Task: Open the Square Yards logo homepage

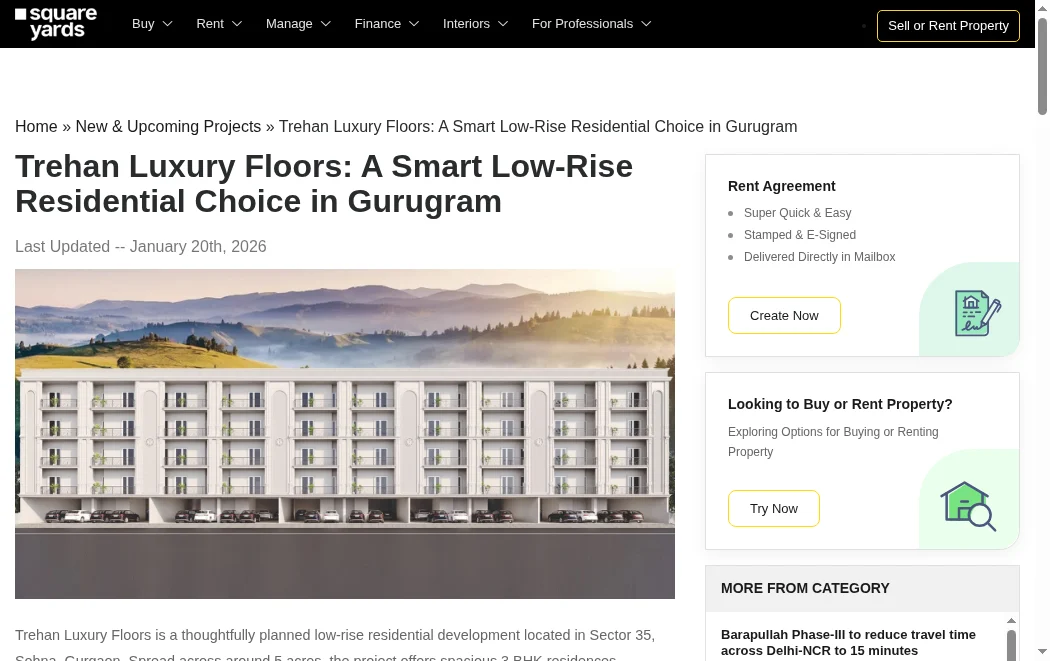Action: click(x=56, y=23)
